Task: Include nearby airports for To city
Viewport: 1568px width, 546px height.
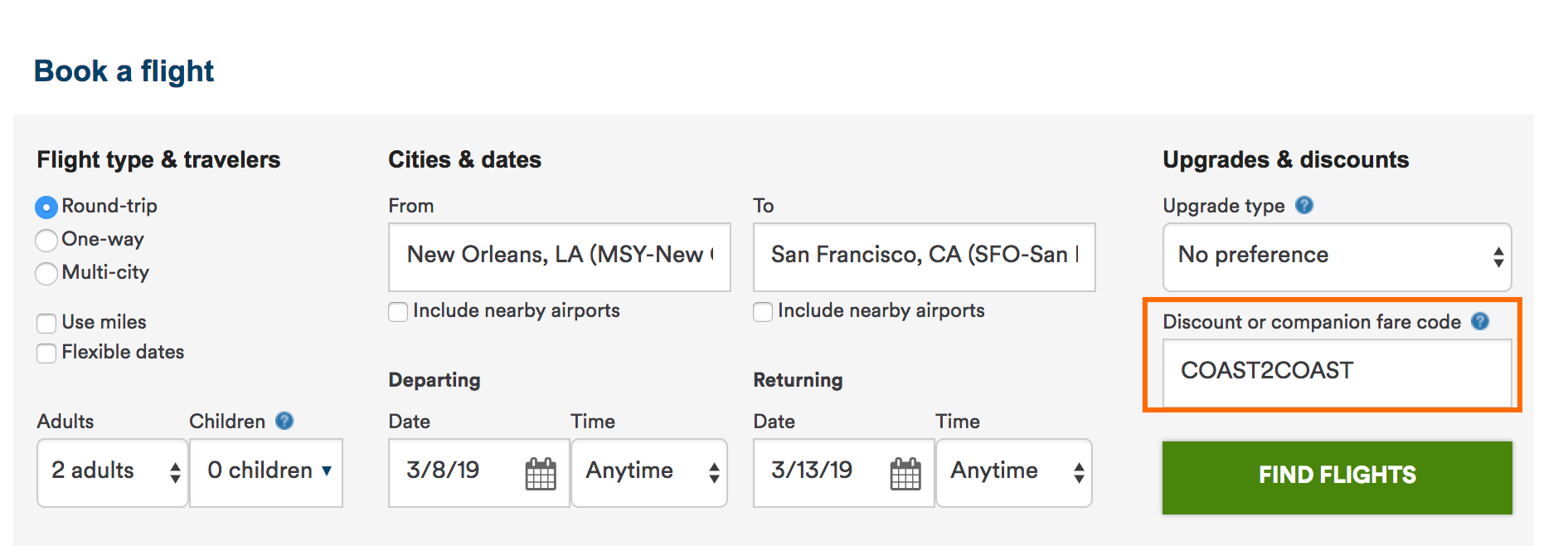Action: coord(763,311)
